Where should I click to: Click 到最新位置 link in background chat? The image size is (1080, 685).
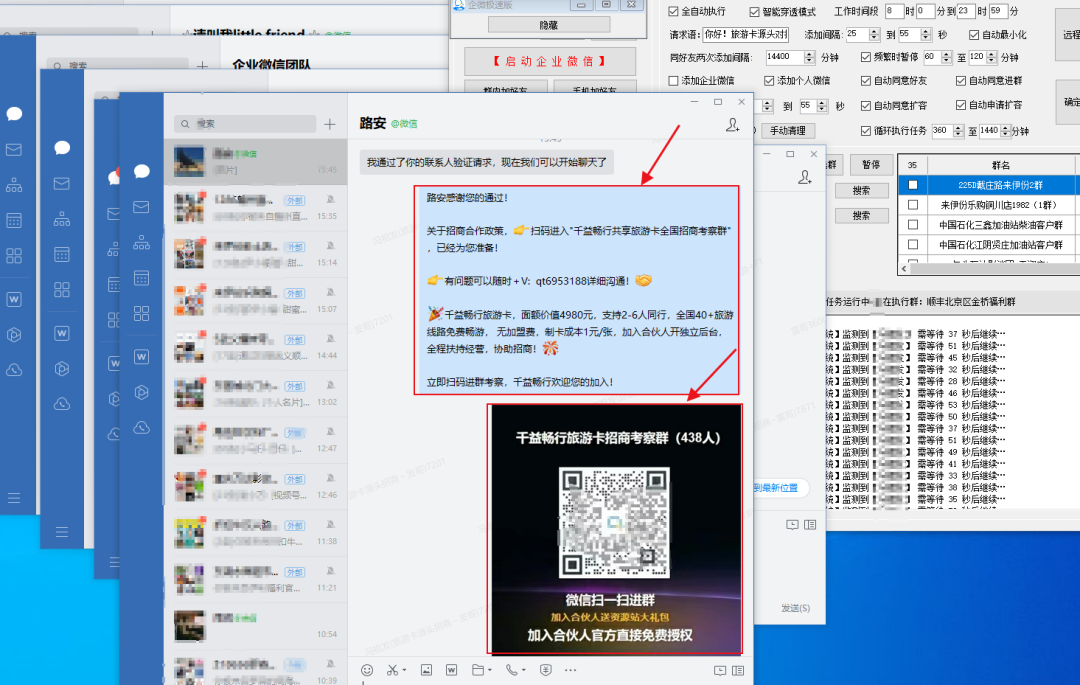776,488
